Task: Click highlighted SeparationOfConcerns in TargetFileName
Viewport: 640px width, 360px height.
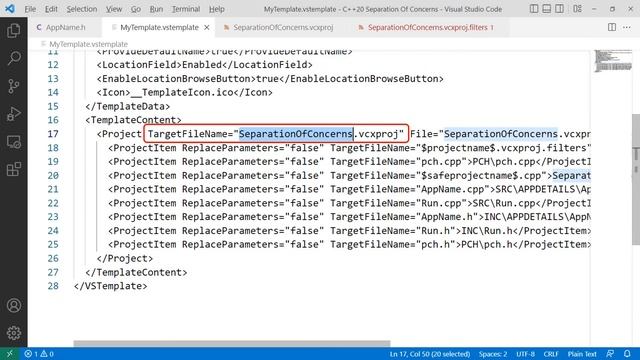Action: (x=296, y=134)
